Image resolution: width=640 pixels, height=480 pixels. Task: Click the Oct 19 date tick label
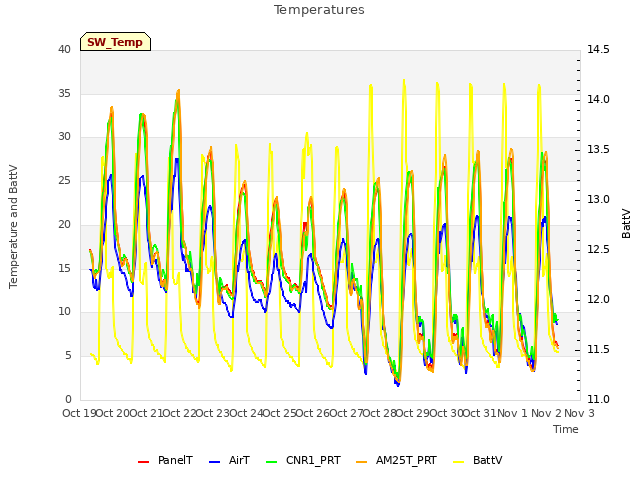(x=79, y=413)
